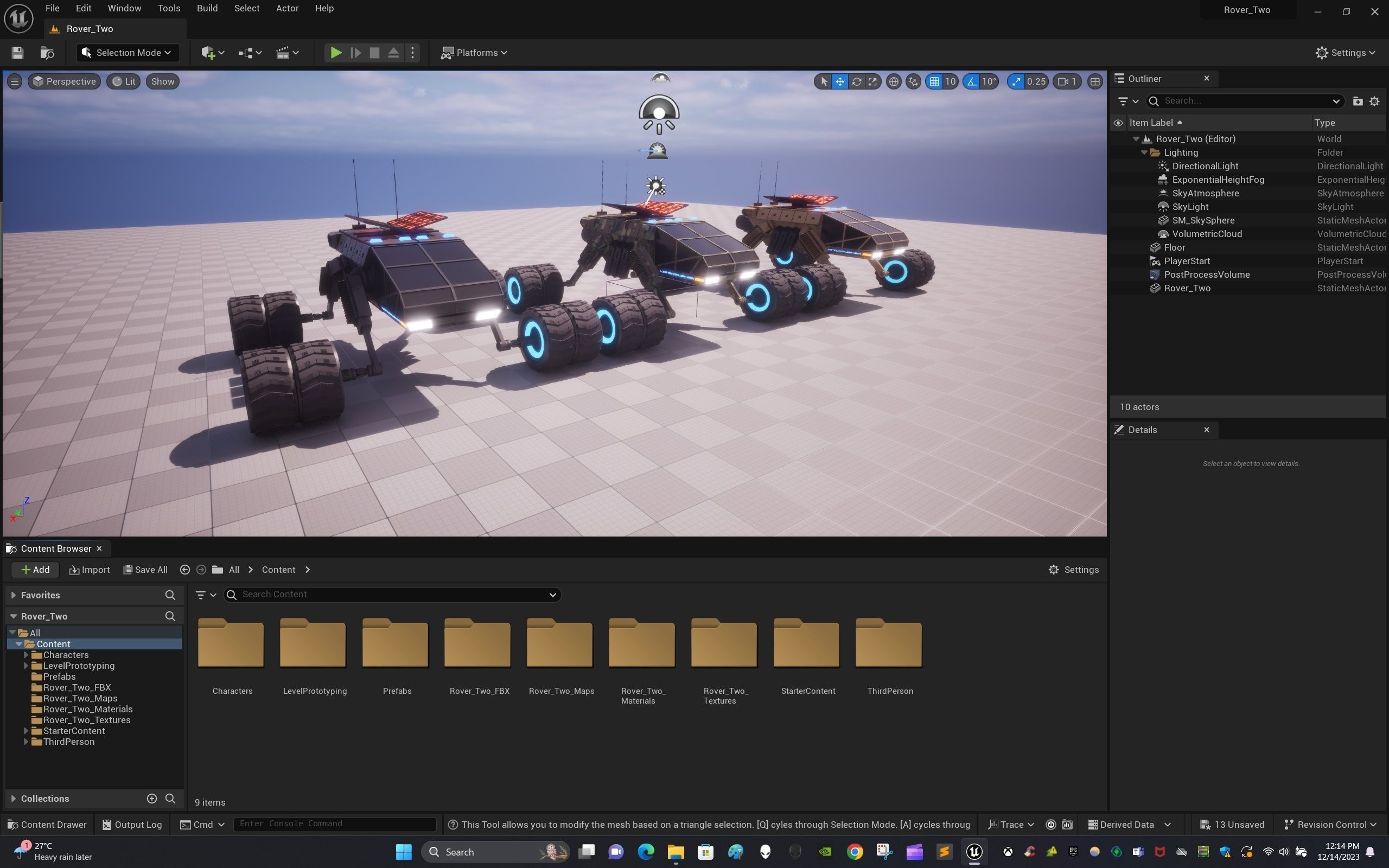Open the Selection Mode dropdown
1389x868 pixels.
pyautogui.click(x=128, y=53)
